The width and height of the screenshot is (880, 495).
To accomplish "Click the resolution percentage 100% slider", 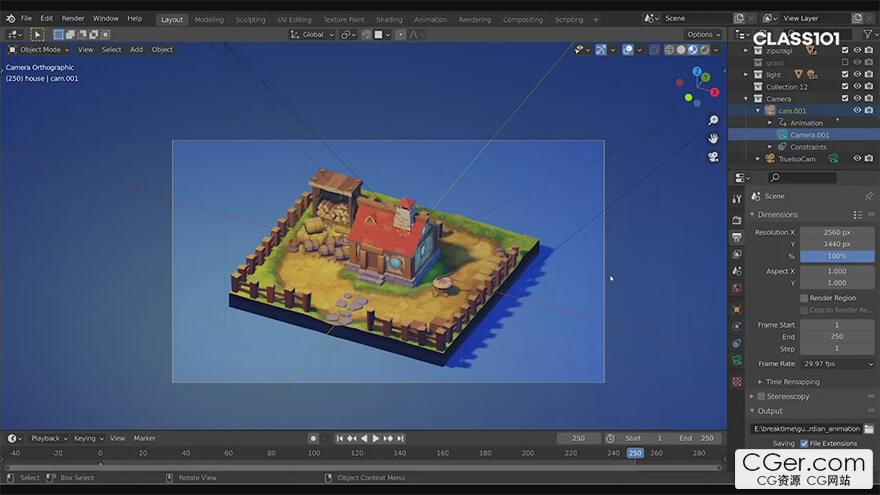I will (x=837, y=256).
